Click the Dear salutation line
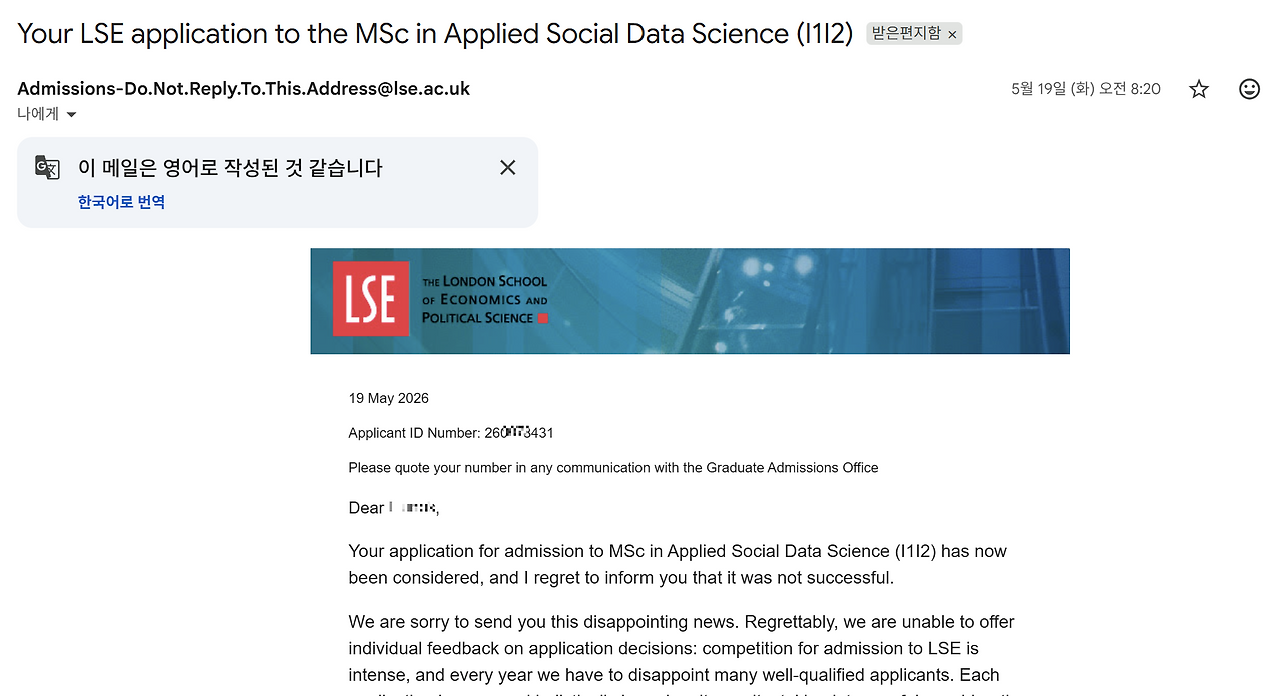This screenshot has height=696, width=1280. [394, 508]
